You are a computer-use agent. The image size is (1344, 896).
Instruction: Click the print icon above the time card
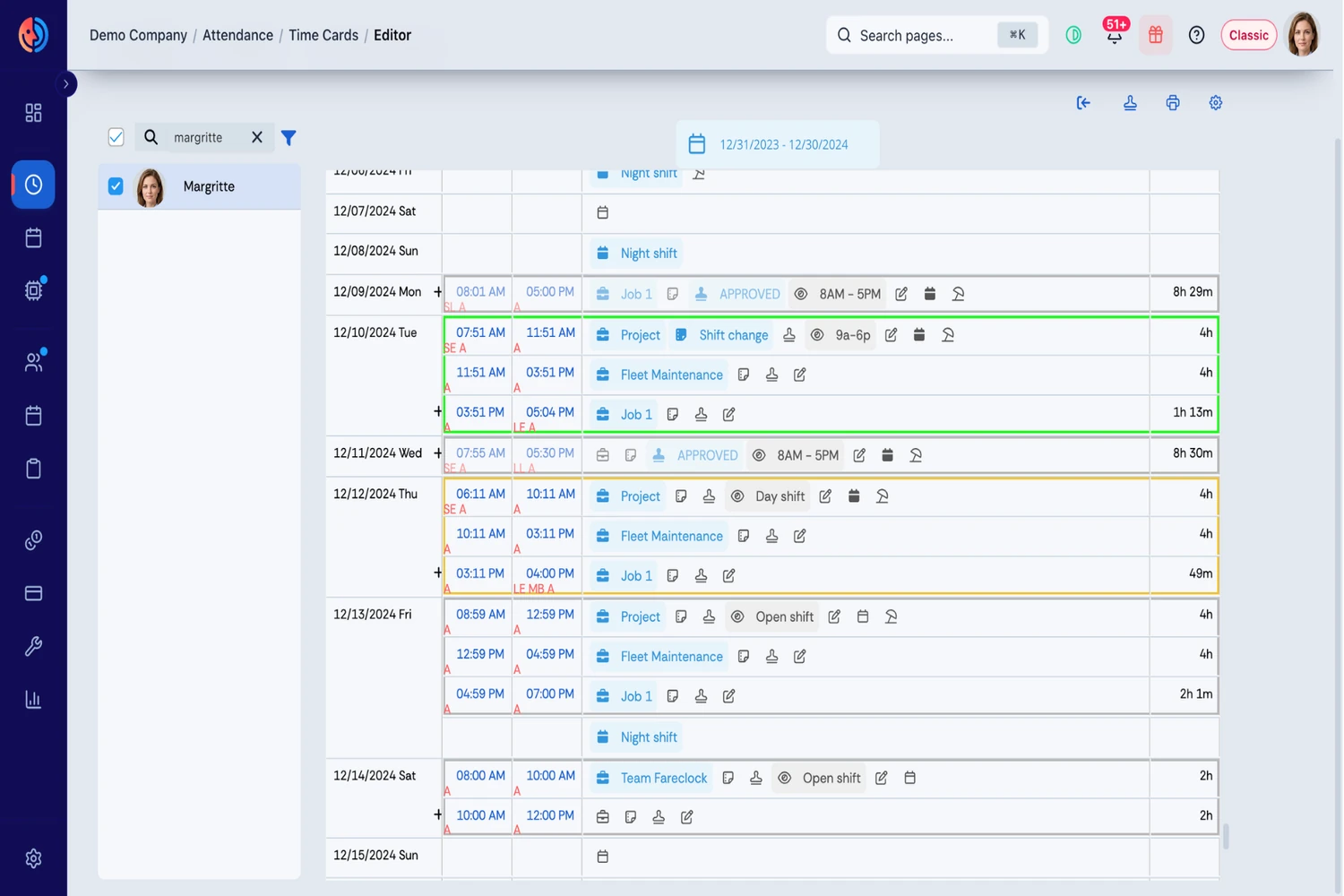click(x=1173, y=103)
